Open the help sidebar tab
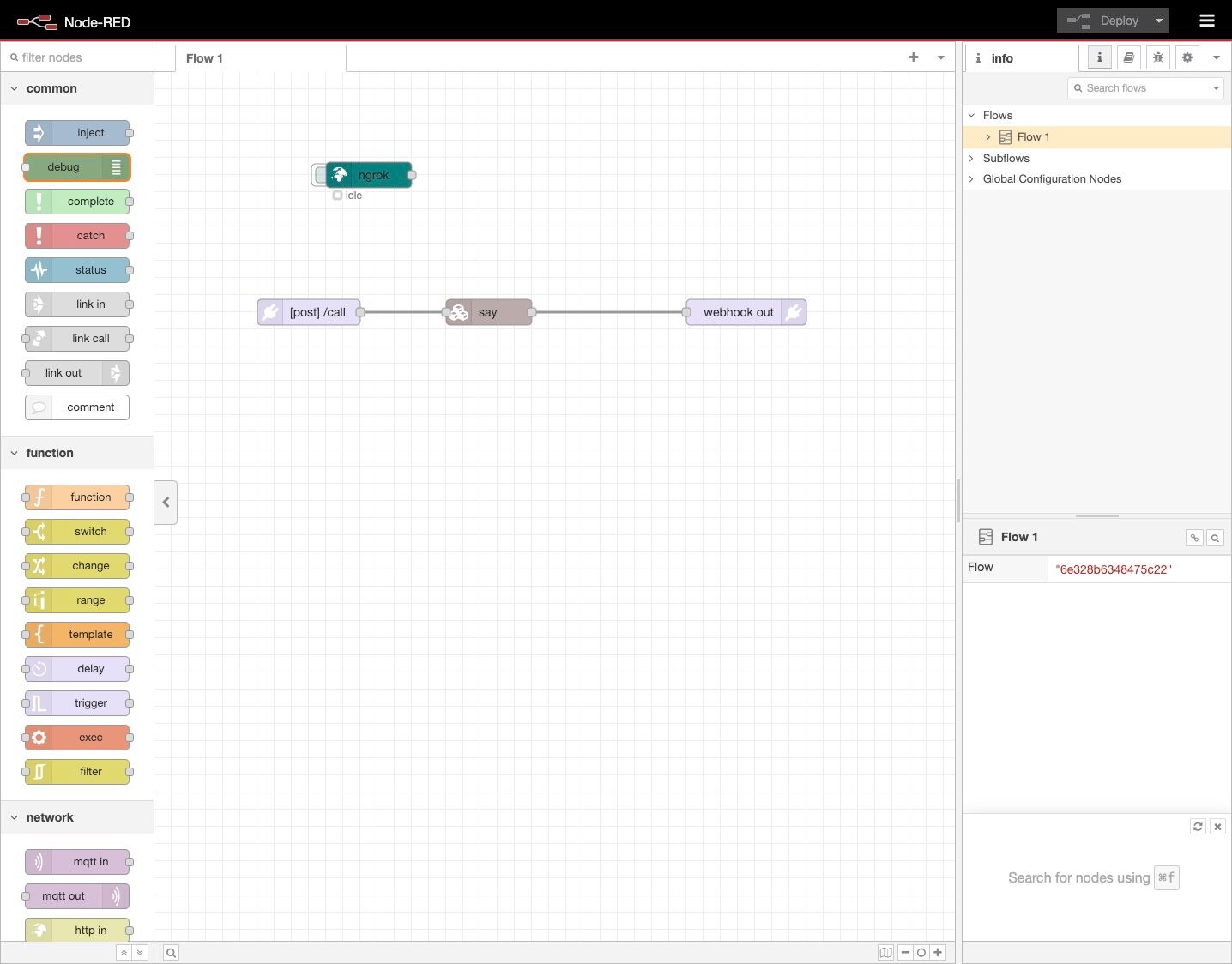Screen dimensions: 1232x964 click(1128, 57)
